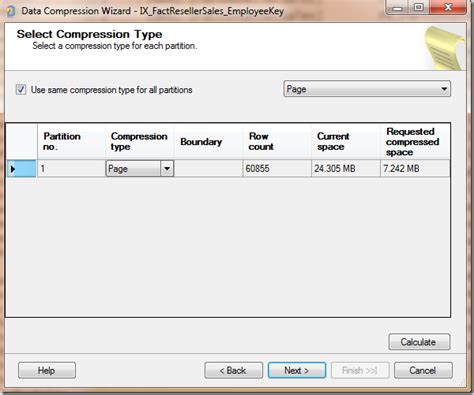This screenshot has width=474, height=395.
Task: Close the Data Compression Wizard window
Action: tap(448, 7)
